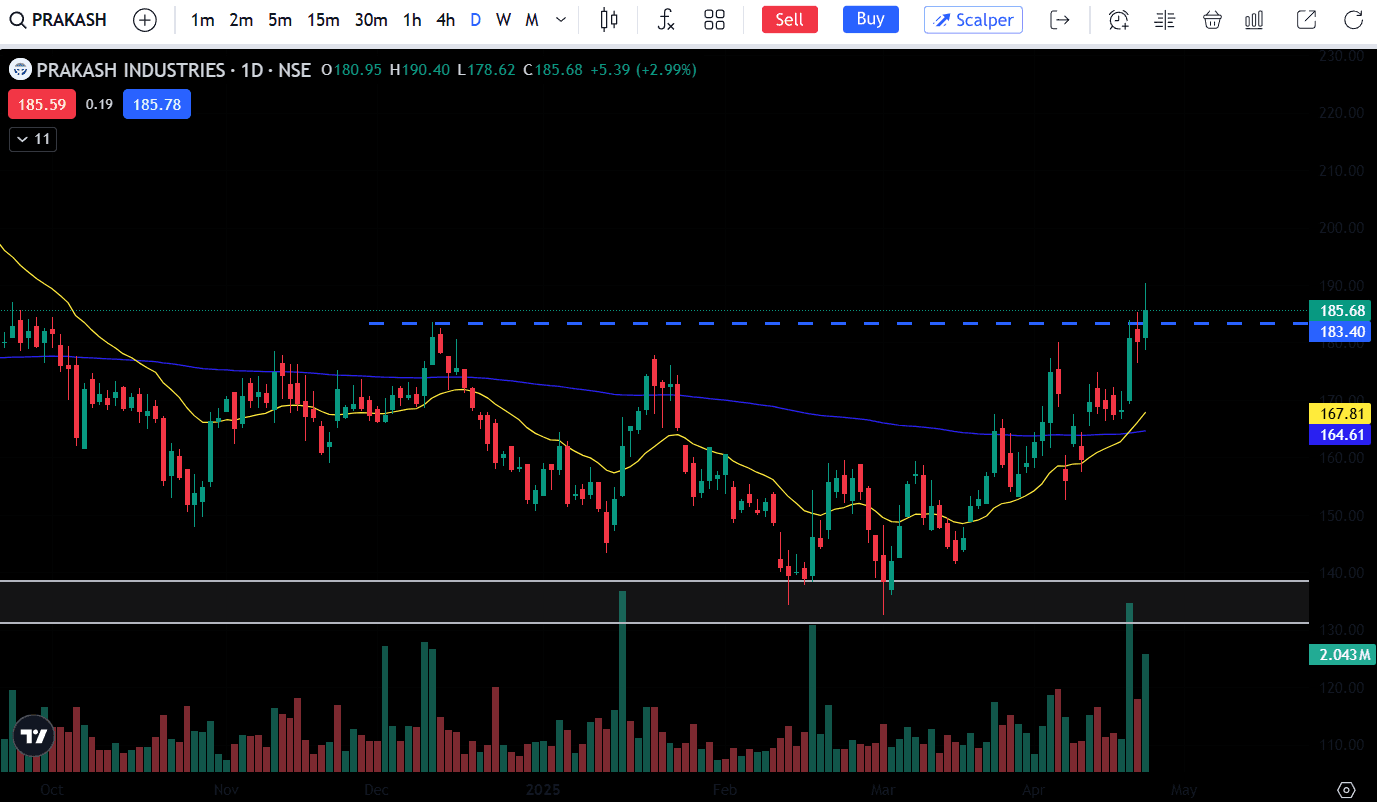Collapse the indicator legend showing 11
Image resolution: width=1377 pixels, height=802 pixels.
33,139
